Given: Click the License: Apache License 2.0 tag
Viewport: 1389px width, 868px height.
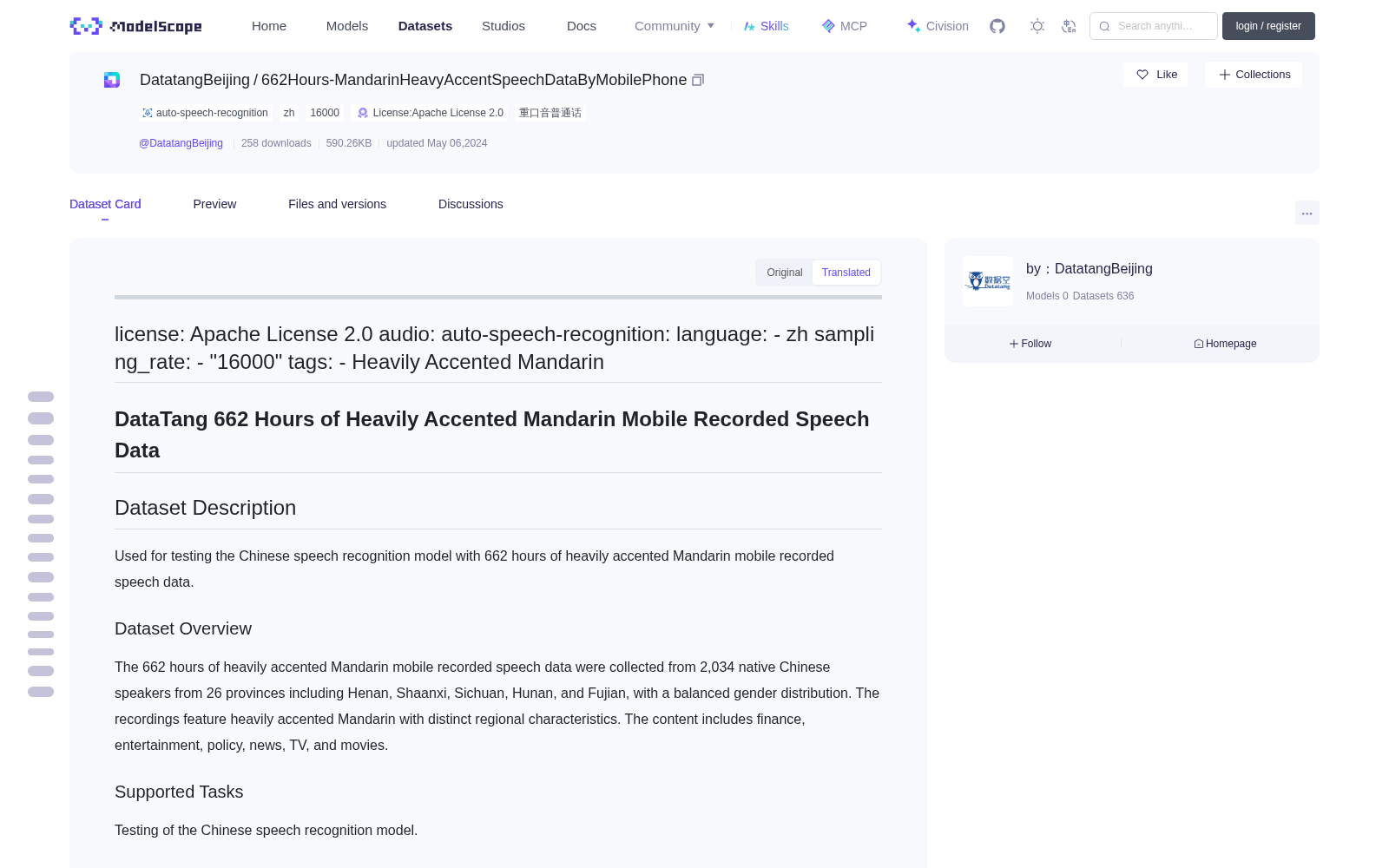Looking at the screenshot, I should click(x=431, y=113).
